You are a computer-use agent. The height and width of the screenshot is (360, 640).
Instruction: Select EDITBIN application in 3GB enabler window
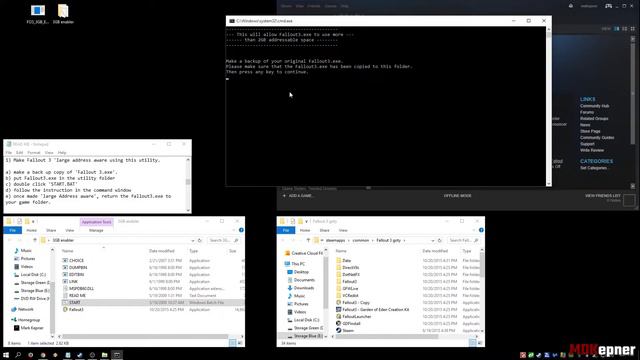click(x=76, y=274)
